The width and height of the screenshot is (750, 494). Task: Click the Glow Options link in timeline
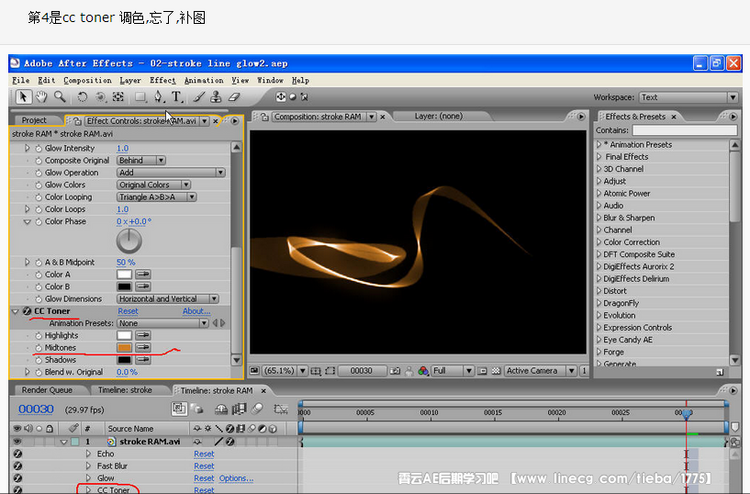(236, 478)
